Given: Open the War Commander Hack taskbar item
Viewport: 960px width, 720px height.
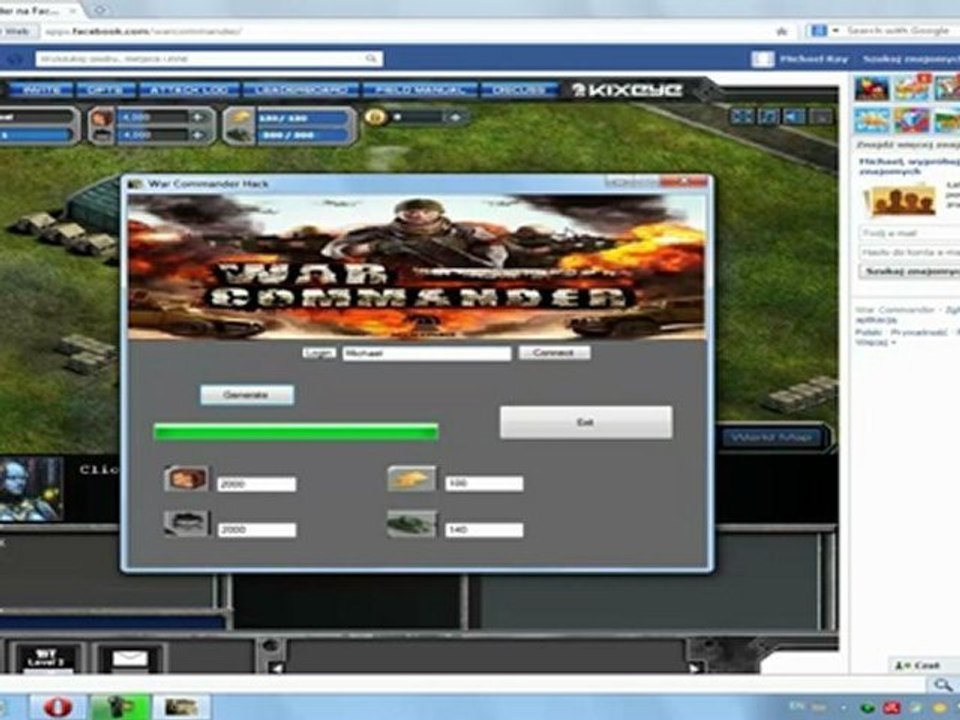Looking at the screenshot, I should (x=181, y=707).
